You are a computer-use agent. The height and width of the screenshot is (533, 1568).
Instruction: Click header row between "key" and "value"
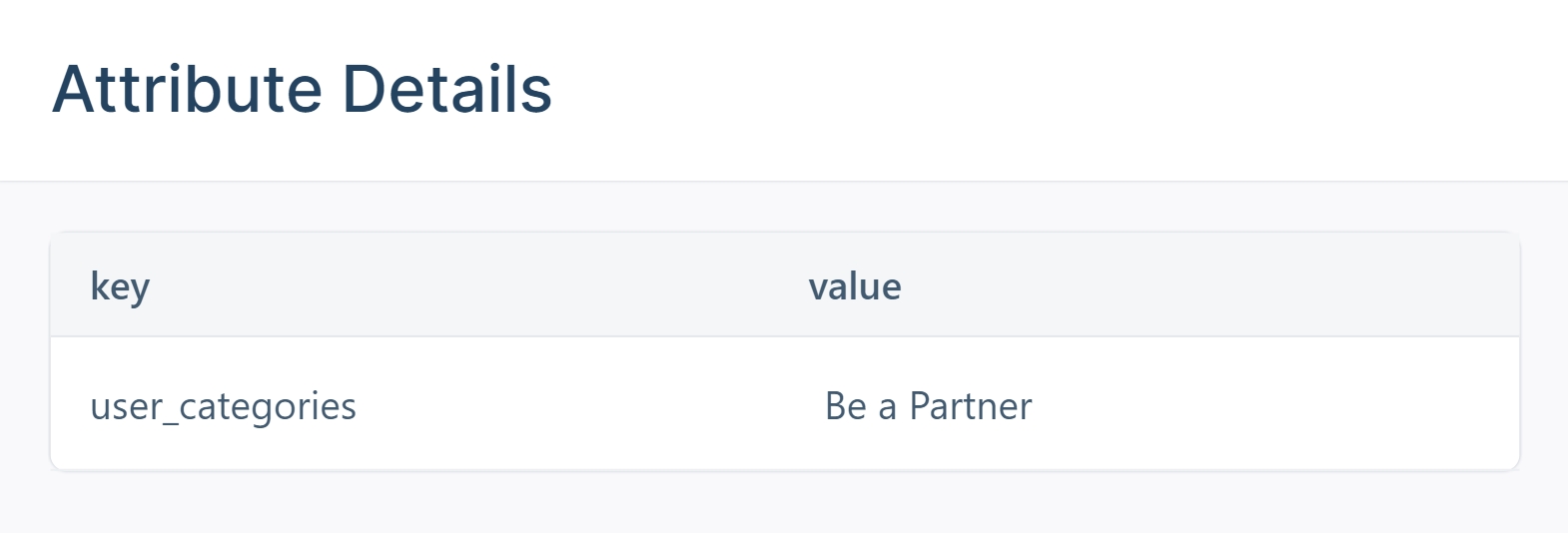tap(479, 286)
